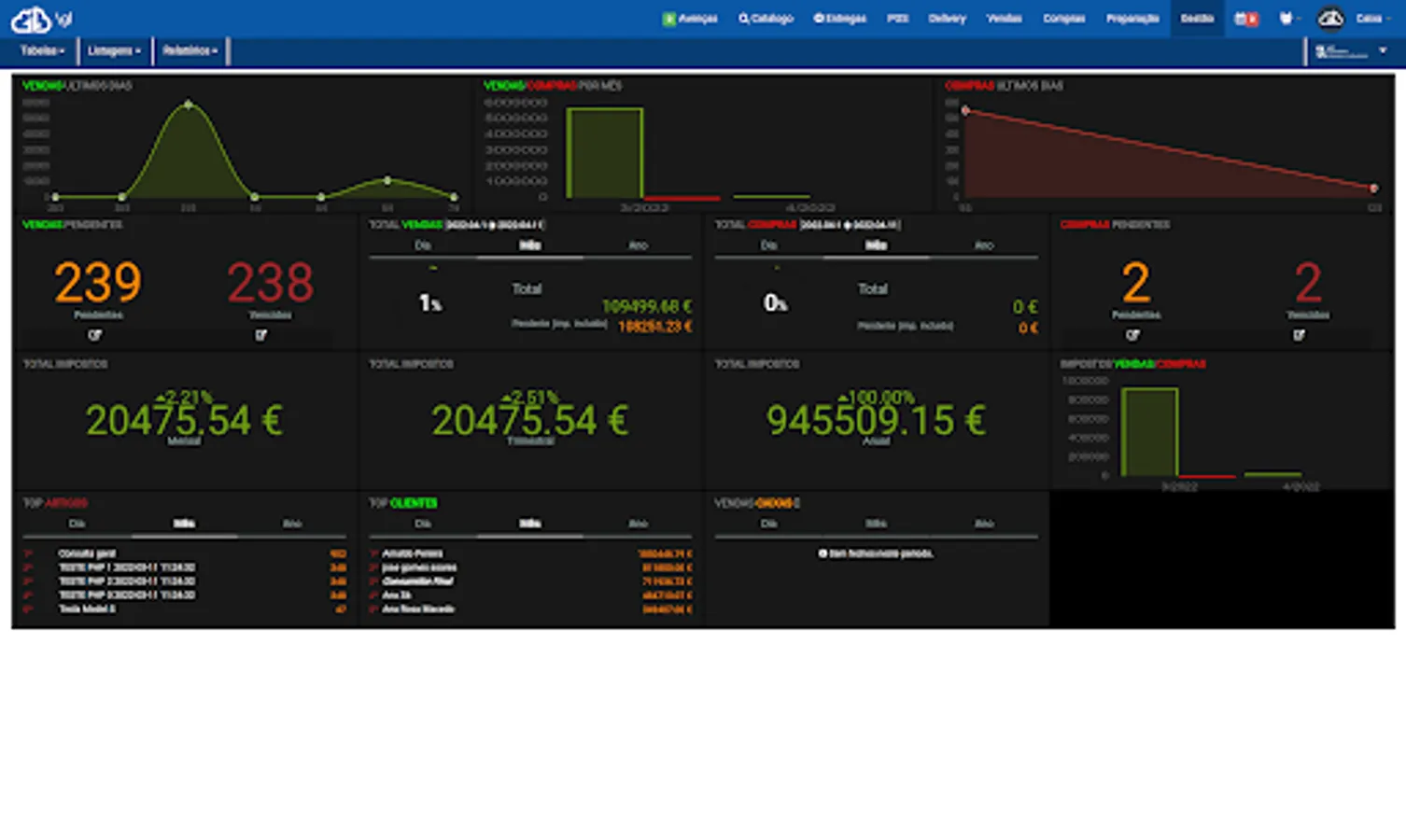Open Catálogo search in top navigation
The image size is (1406, 840).
pos(766,19)
